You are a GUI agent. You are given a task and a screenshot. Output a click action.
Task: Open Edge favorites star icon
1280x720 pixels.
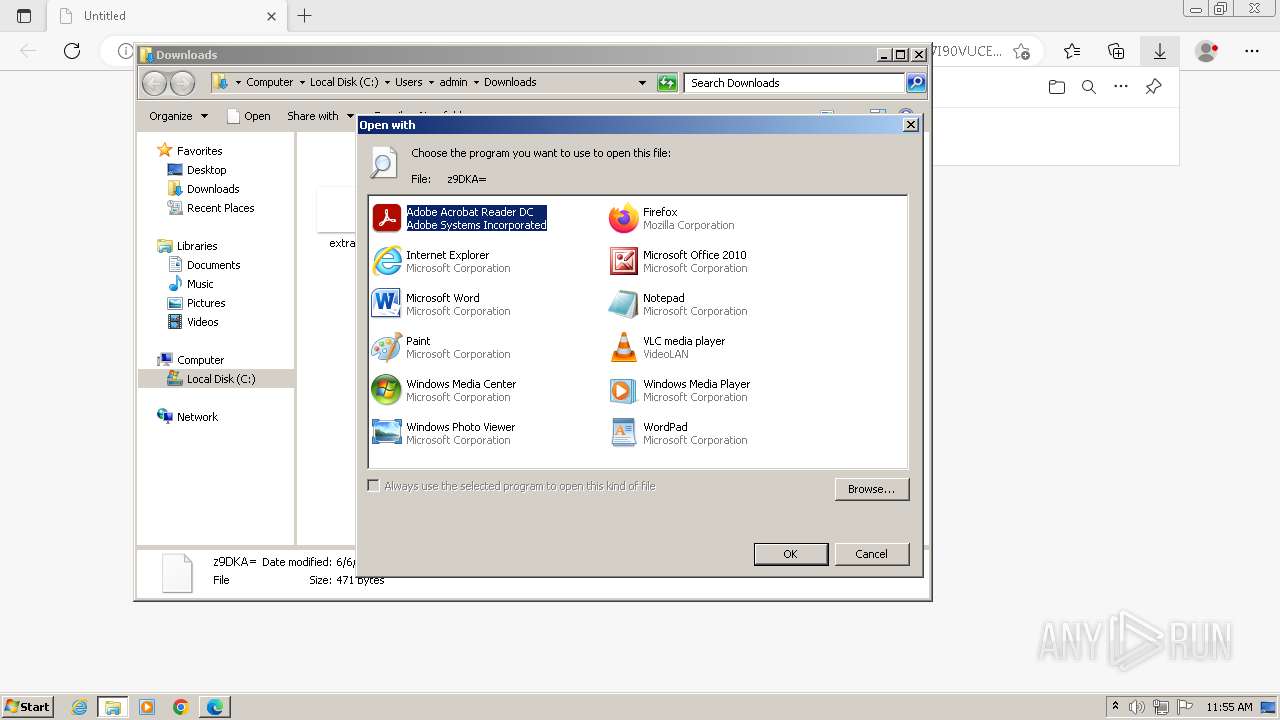[x=1073, y=51]
